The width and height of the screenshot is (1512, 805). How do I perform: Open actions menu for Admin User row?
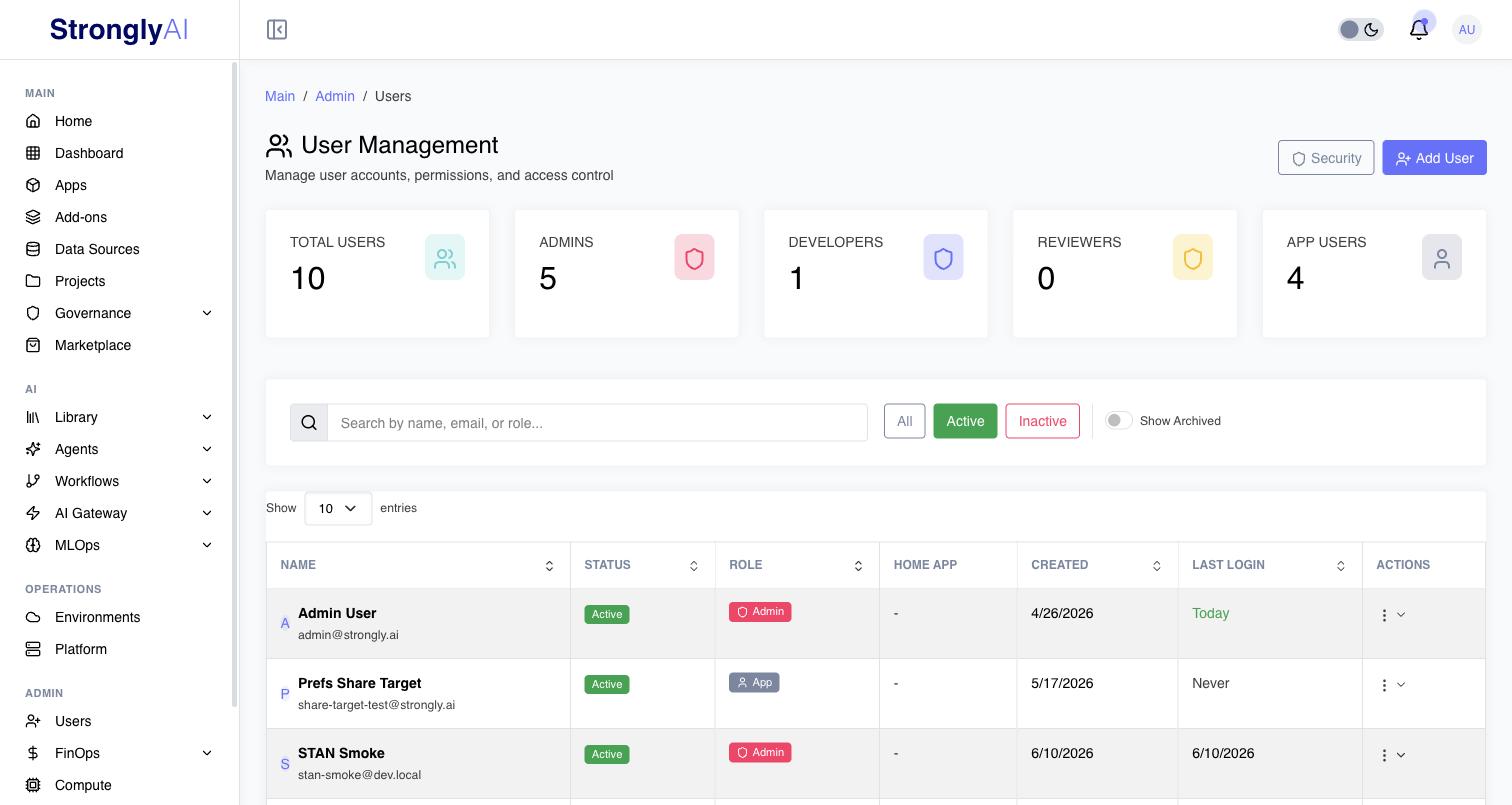pyautogui.click(x=1392, y=615)
